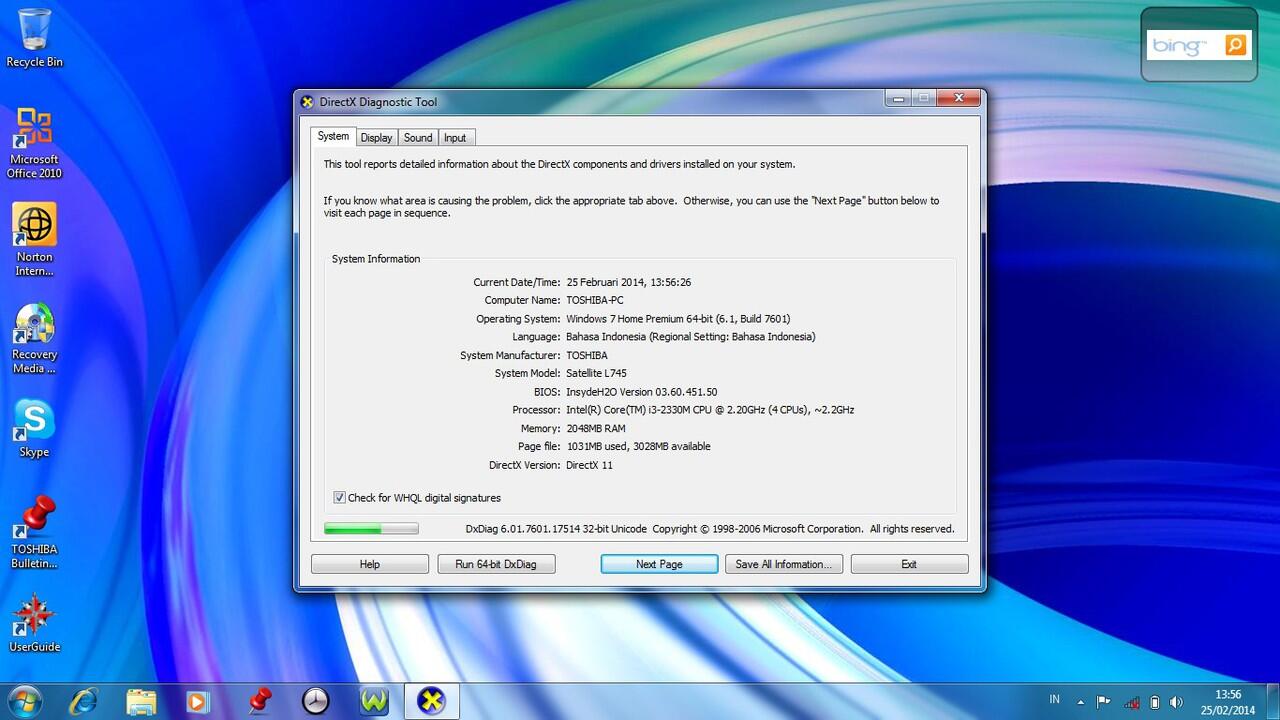
Task: Click the DirectX icon in title bar
Action: 307,101
